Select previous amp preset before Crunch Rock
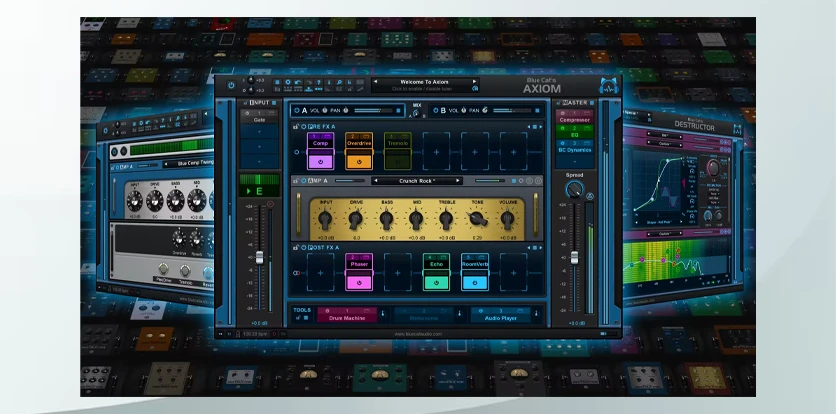Viewport: 836px width, 414px height. click(x=375, y=181)
